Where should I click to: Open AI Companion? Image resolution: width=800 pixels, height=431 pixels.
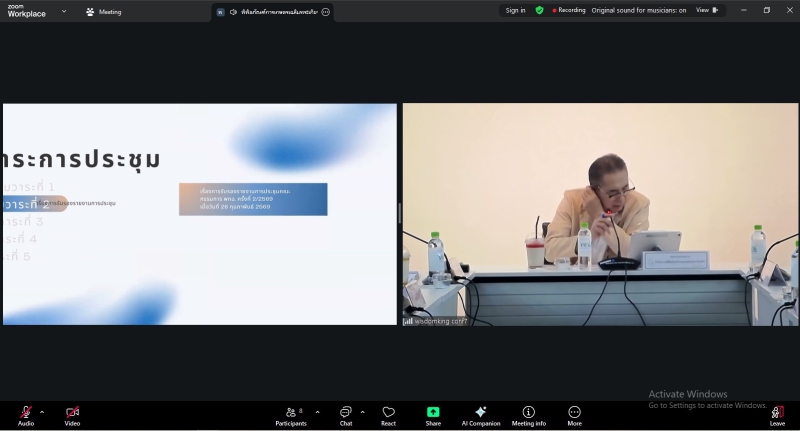coord(480,413)
